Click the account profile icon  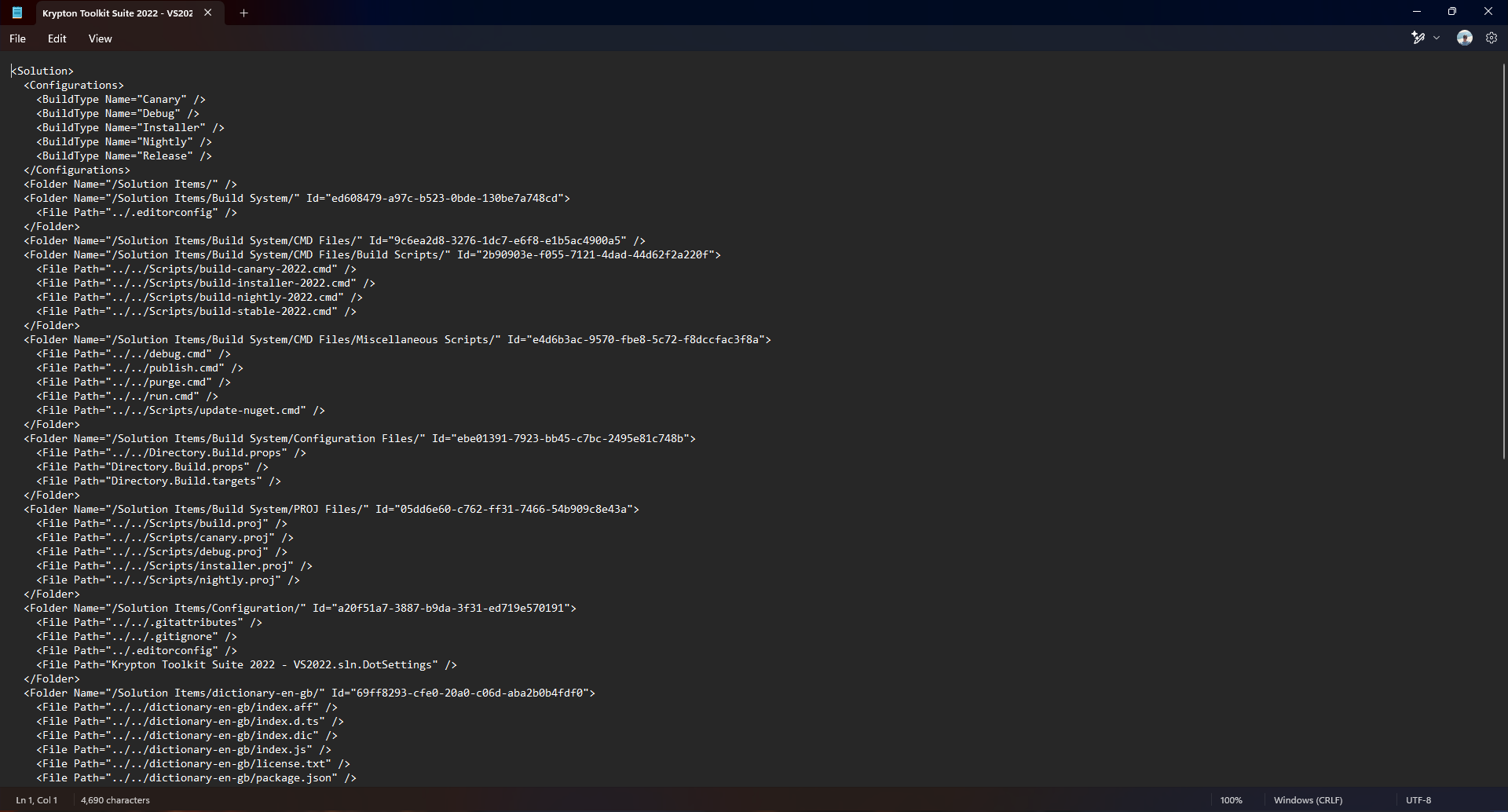1464,38
